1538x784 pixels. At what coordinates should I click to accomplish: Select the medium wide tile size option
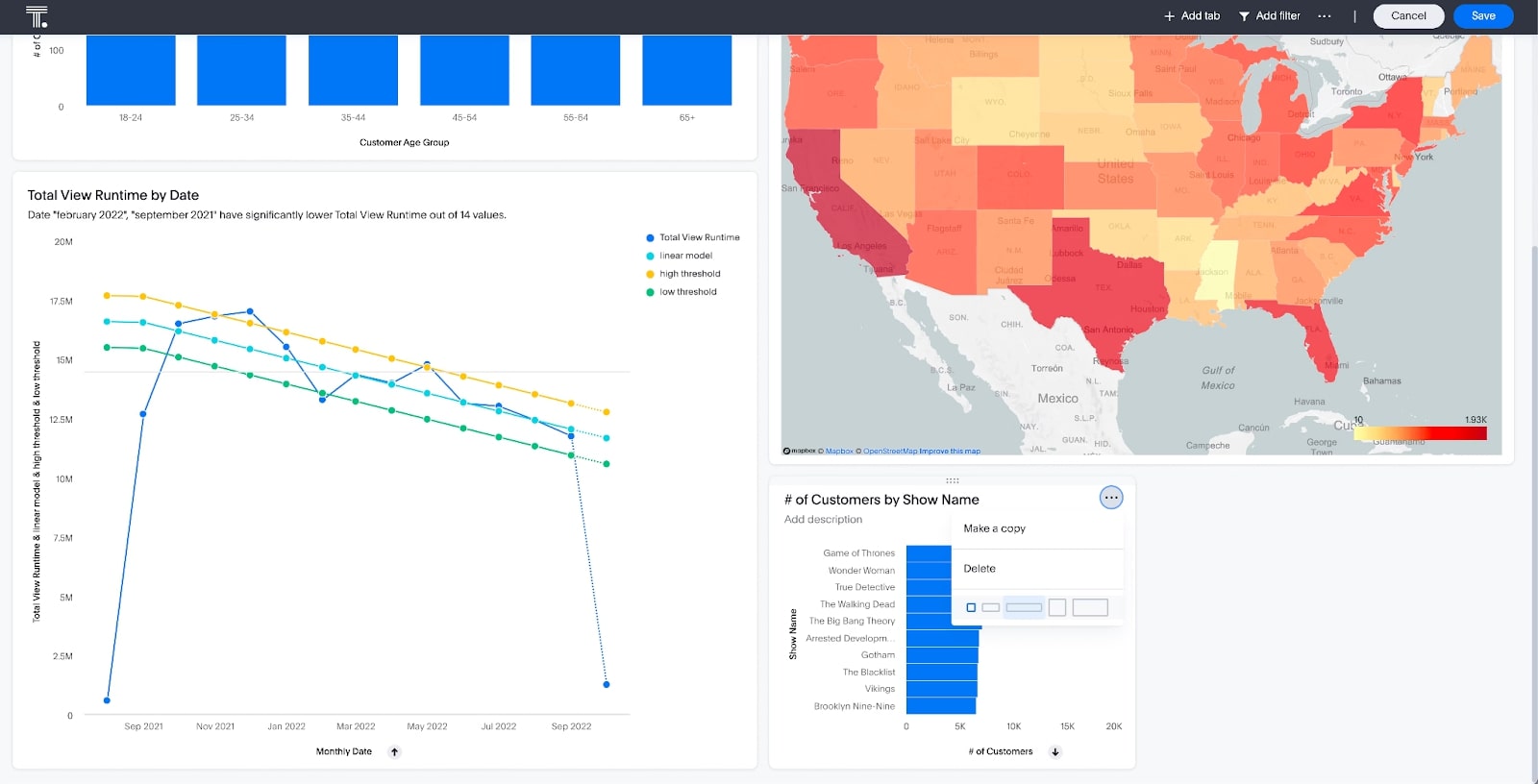pos(1024,607)
